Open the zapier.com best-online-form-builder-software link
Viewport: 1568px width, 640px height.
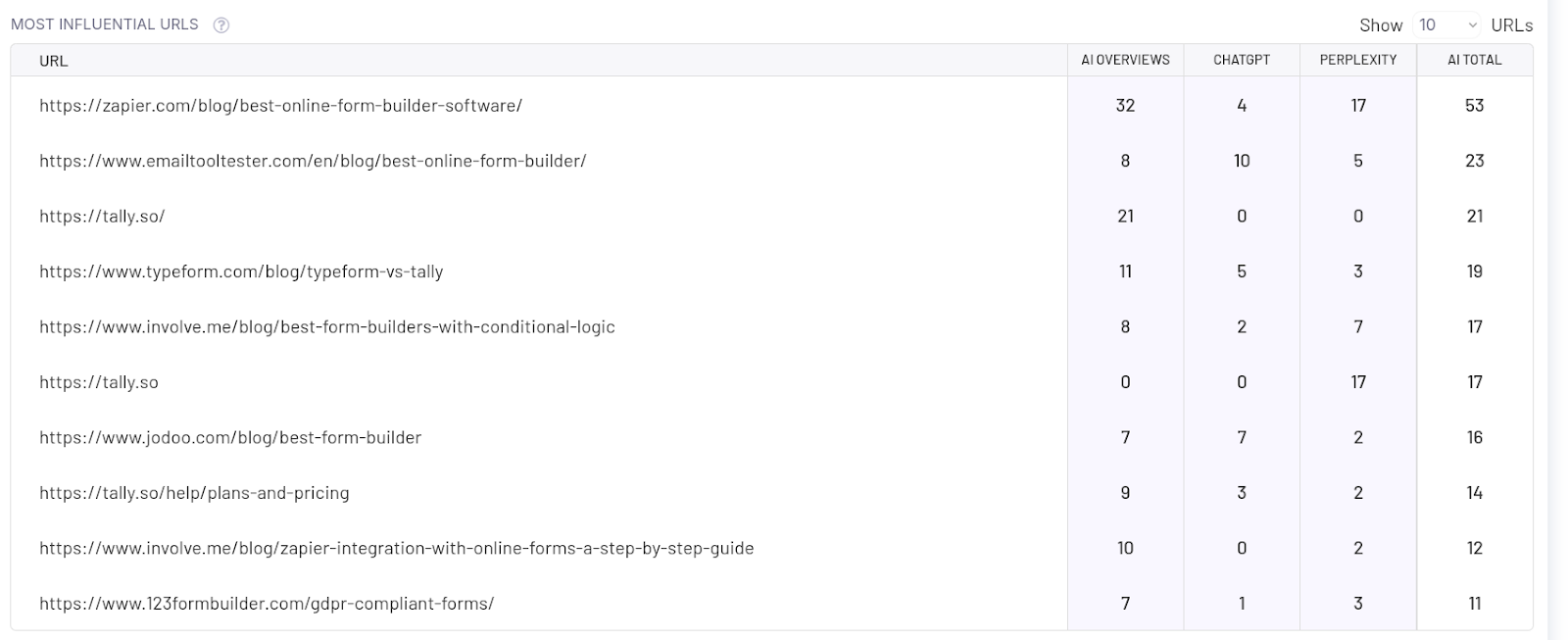point(280,106)
